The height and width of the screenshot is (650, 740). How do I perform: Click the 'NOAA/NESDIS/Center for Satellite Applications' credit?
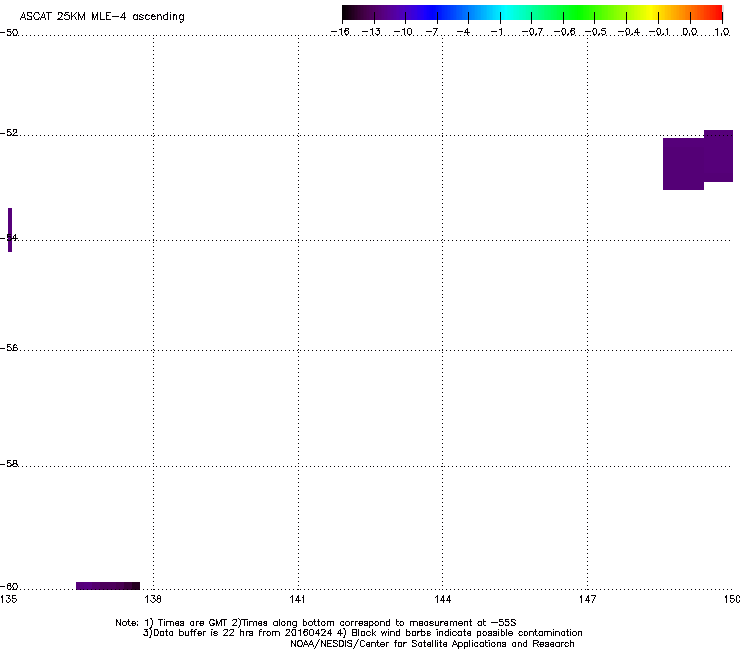click(x=432, y=644)
